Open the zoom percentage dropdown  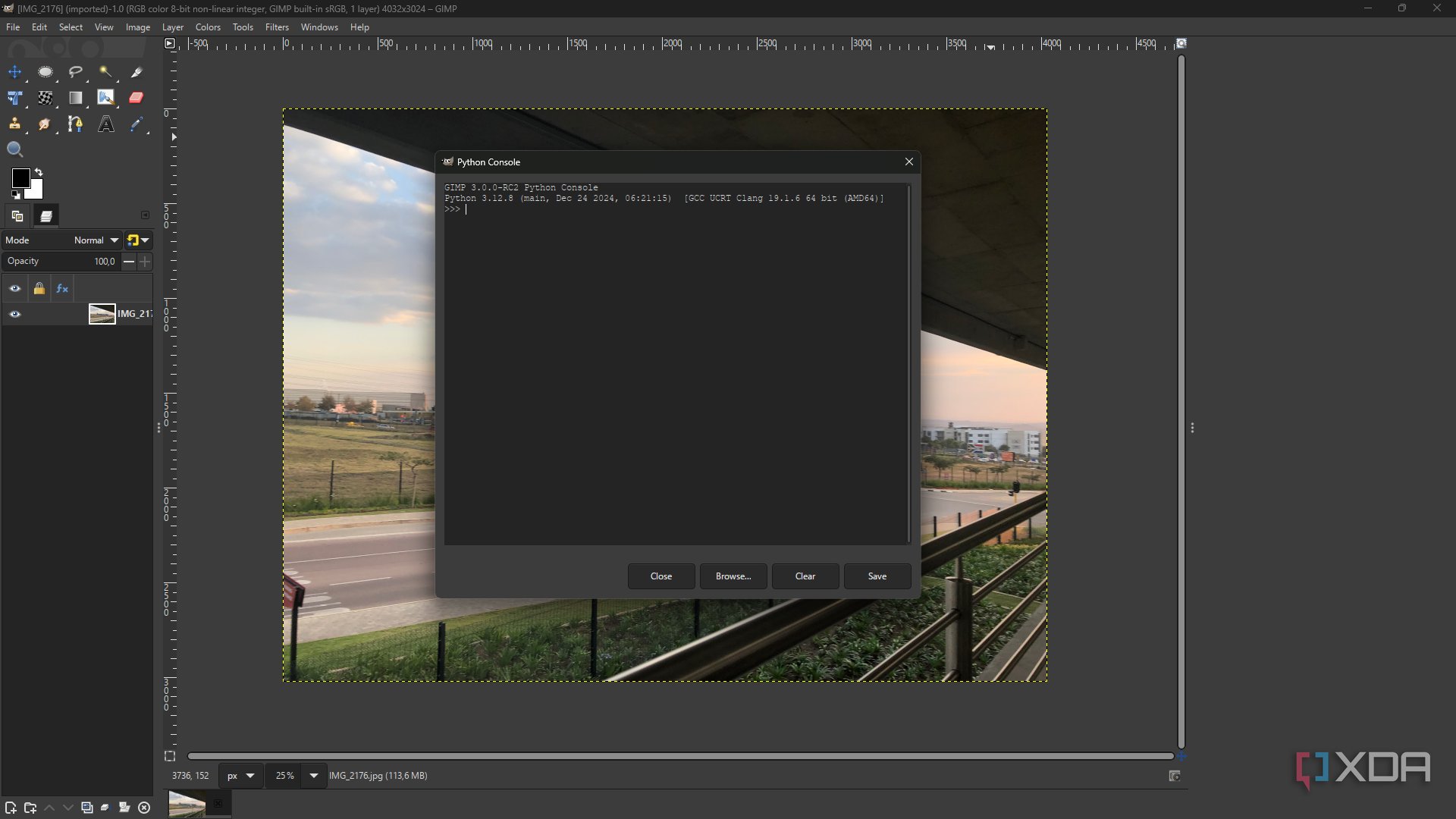click(313, 776)
